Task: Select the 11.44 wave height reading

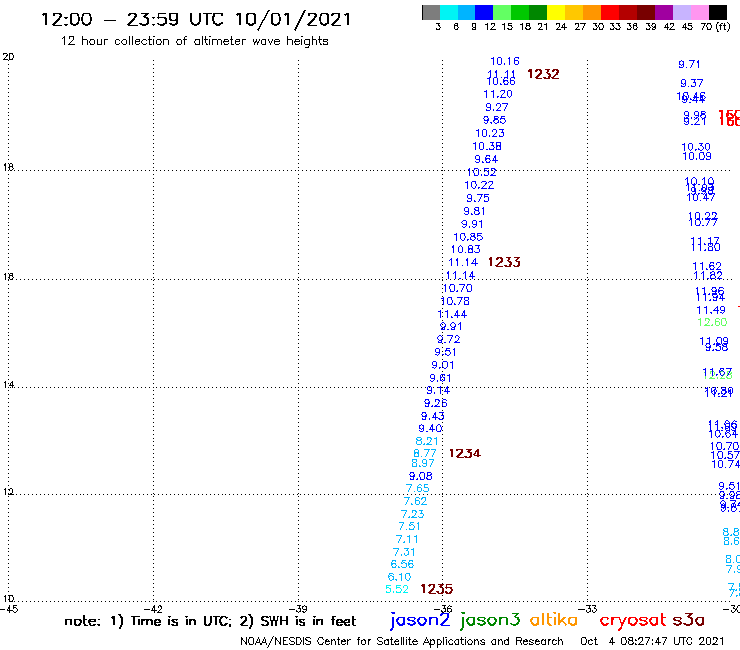Action: 453,314
